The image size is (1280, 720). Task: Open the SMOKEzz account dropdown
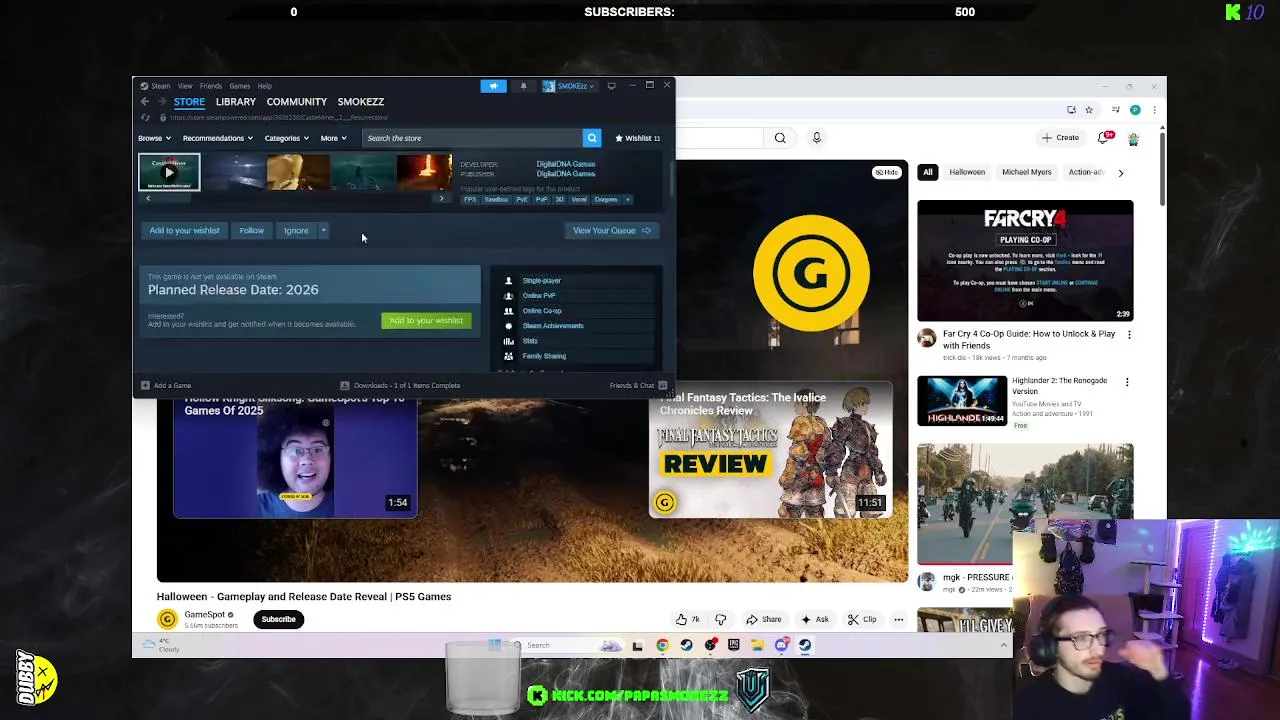click(x=568, y=86)
